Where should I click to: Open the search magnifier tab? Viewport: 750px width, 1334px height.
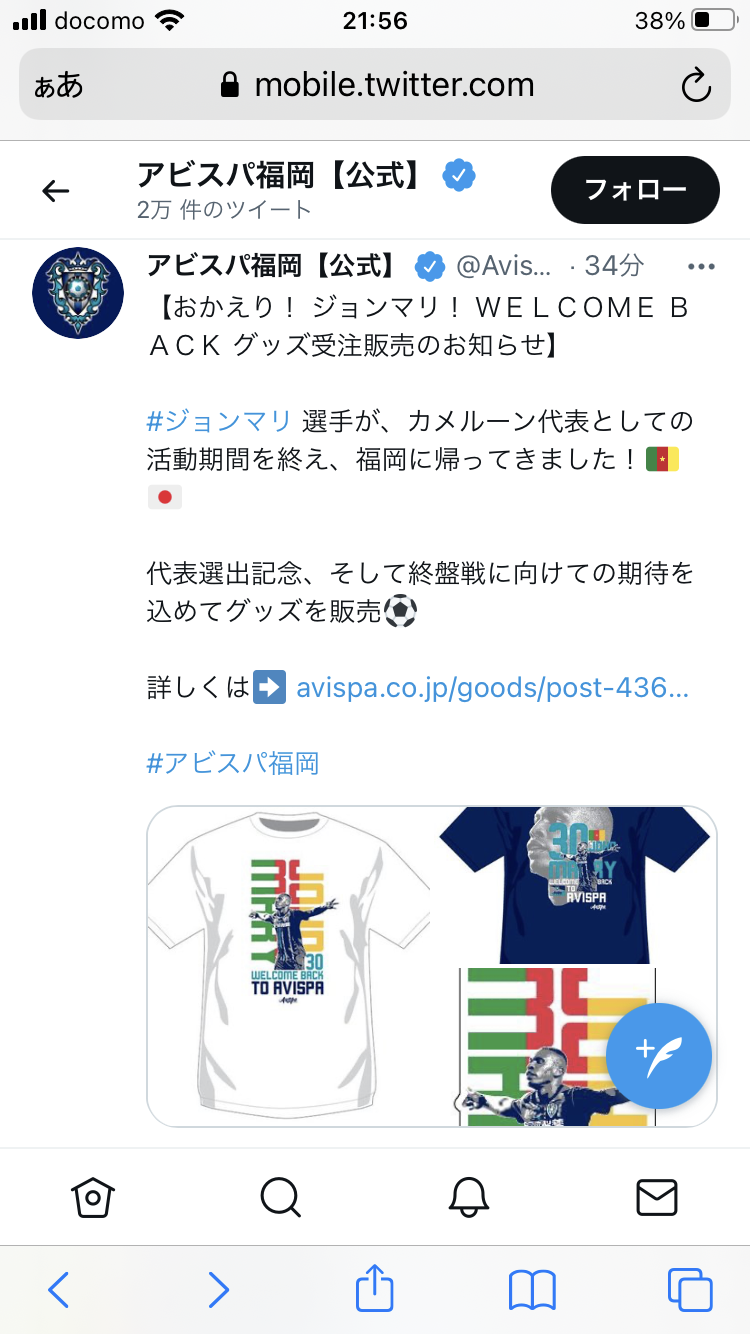coord(280,1196)
